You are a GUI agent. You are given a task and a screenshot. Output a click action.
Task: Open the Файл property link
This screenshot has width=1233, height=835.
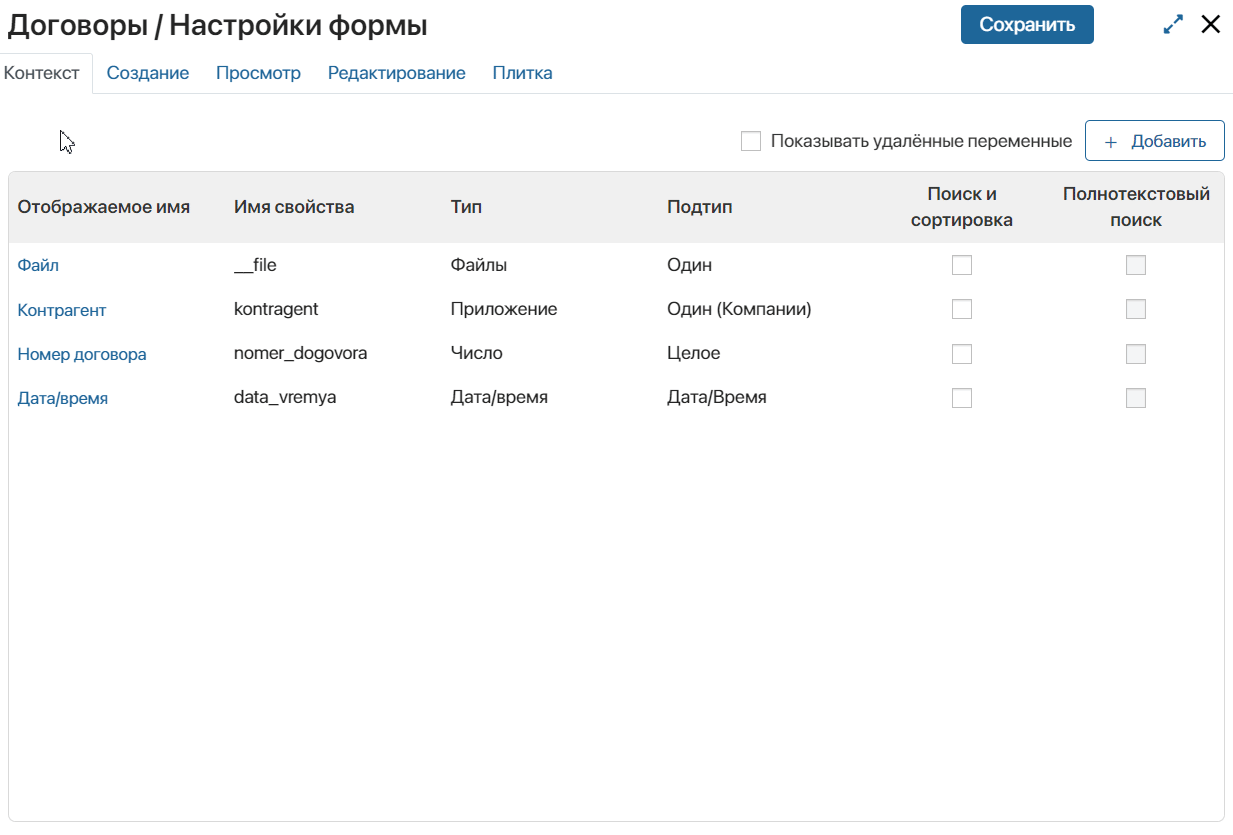[38, 265]
